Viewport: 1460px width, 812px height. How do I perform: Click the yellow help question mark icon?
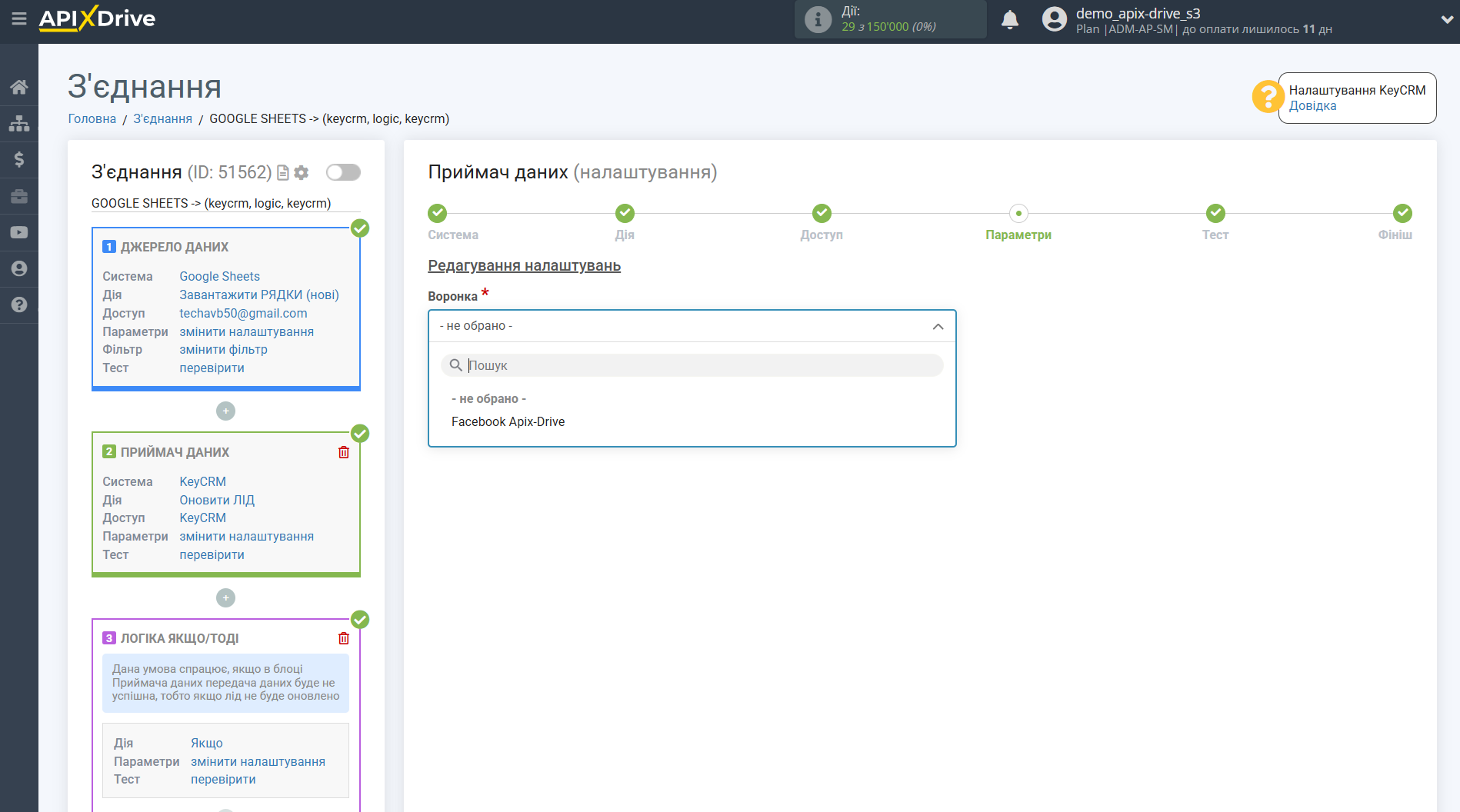(1267, 97)
